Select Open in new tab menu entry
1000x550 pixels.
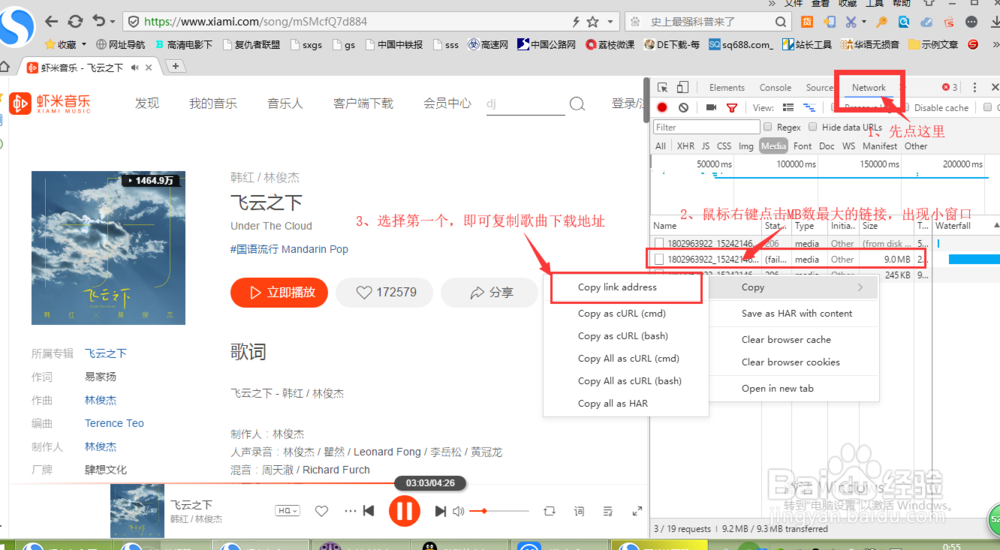click(x=777, y=388)
